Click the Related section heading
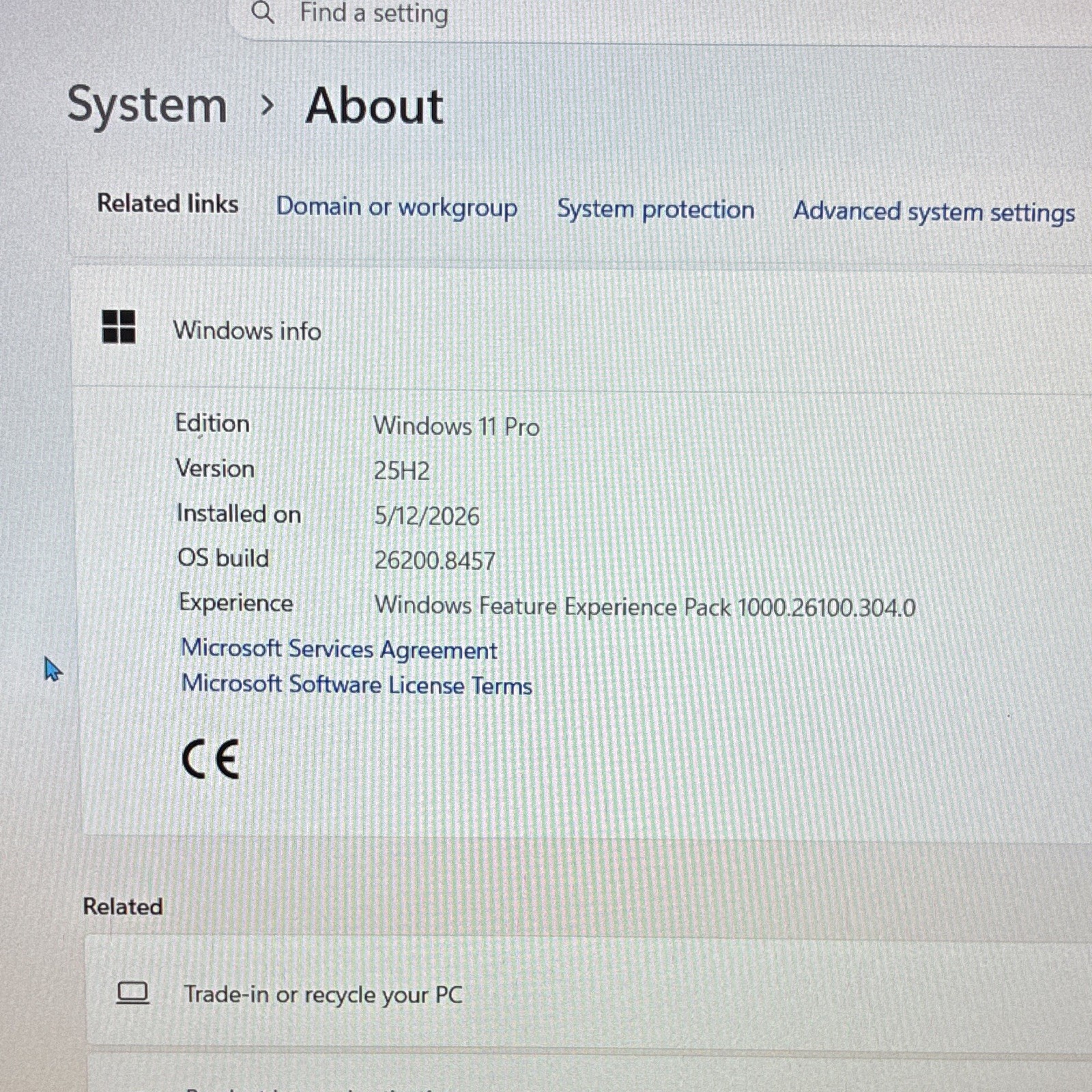 coord(123,907)
